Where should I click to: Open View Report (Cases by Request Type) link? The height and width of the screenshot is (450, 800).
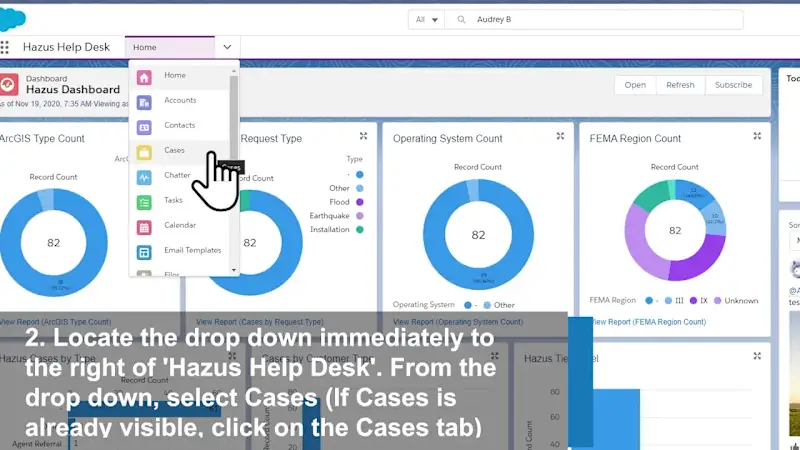(x=260, y=322)
